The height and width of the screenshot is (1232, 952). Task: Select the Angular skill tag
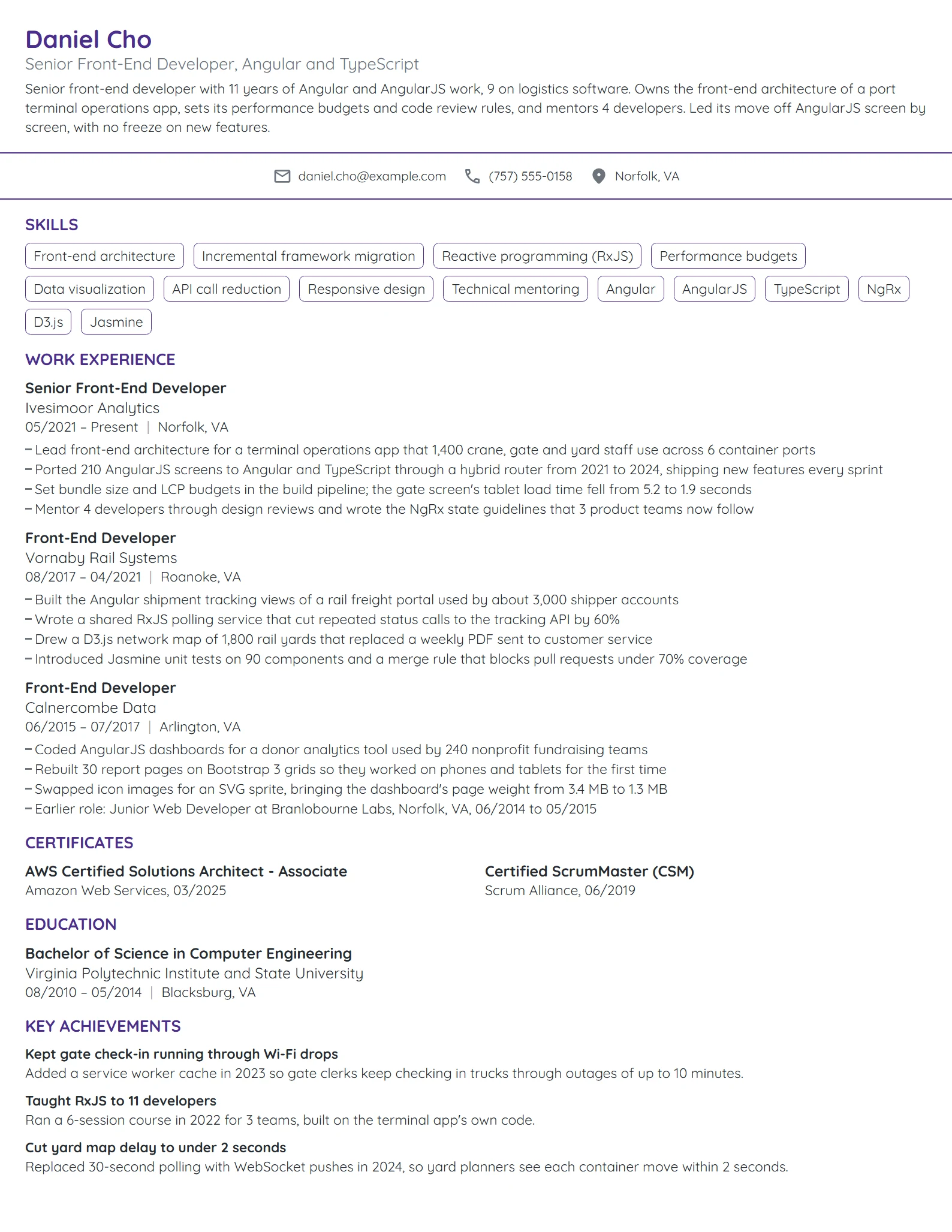point(631,289)
